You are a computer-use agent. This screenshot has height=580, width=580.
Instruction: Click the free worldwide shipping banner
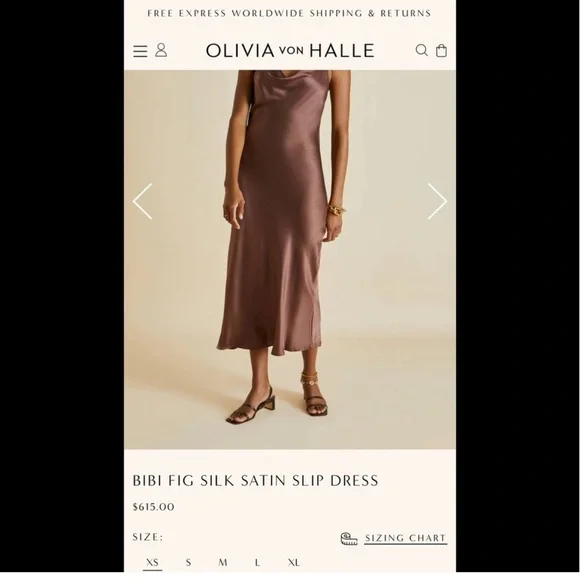289,13
